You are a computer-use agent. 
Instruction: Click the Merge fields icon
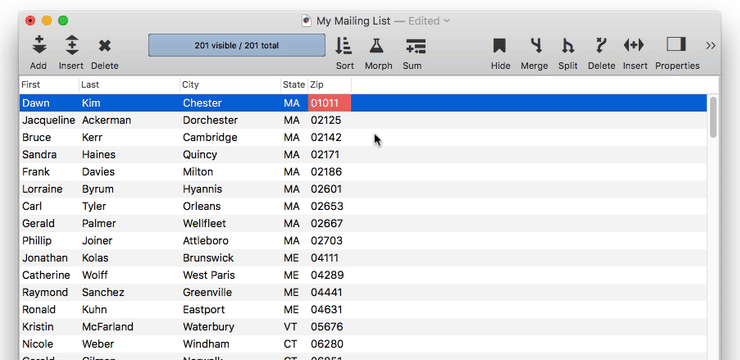(x=536, y=45)
